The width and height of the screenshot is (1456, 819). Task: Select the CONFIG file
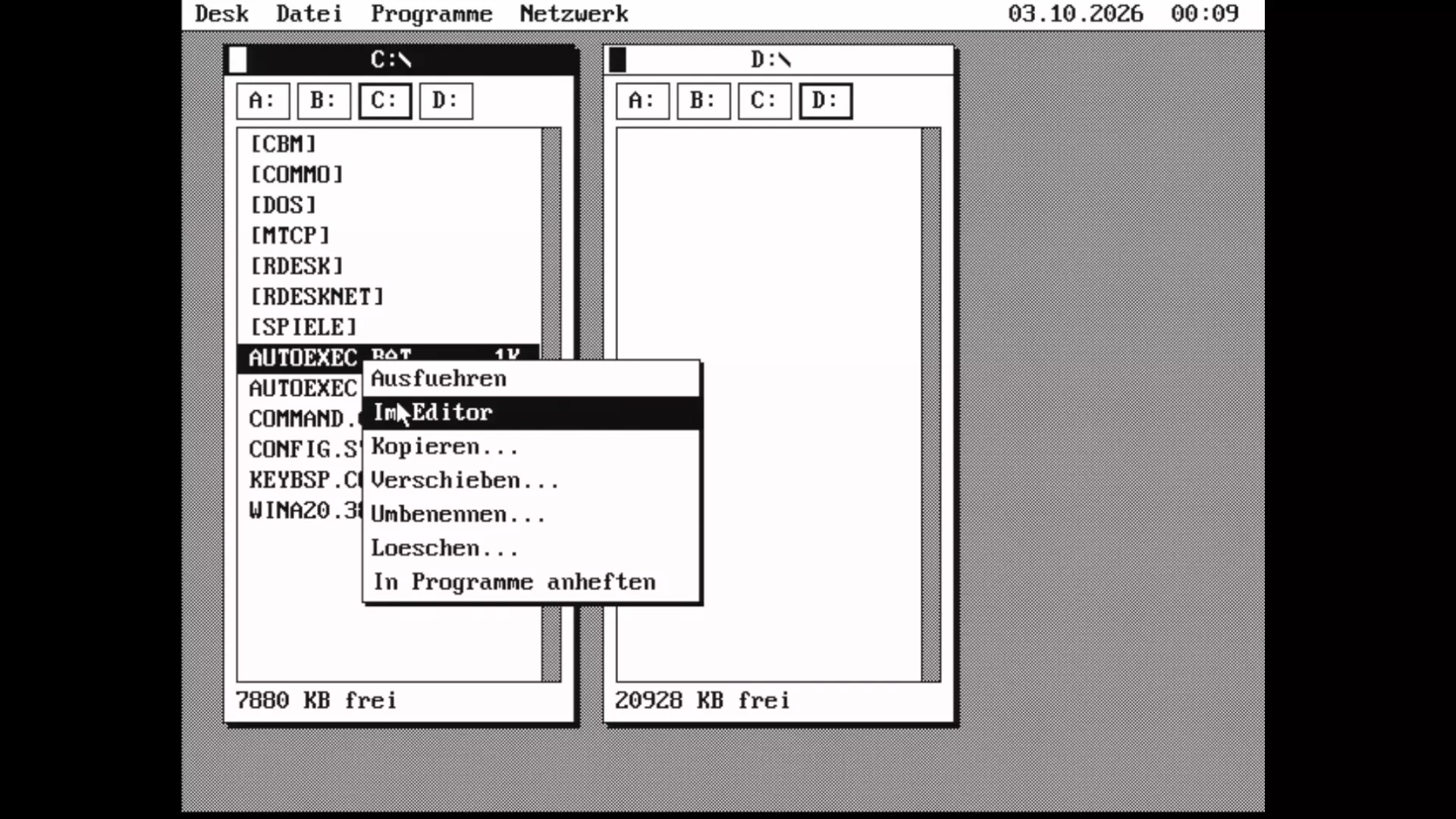click(301, 449)
